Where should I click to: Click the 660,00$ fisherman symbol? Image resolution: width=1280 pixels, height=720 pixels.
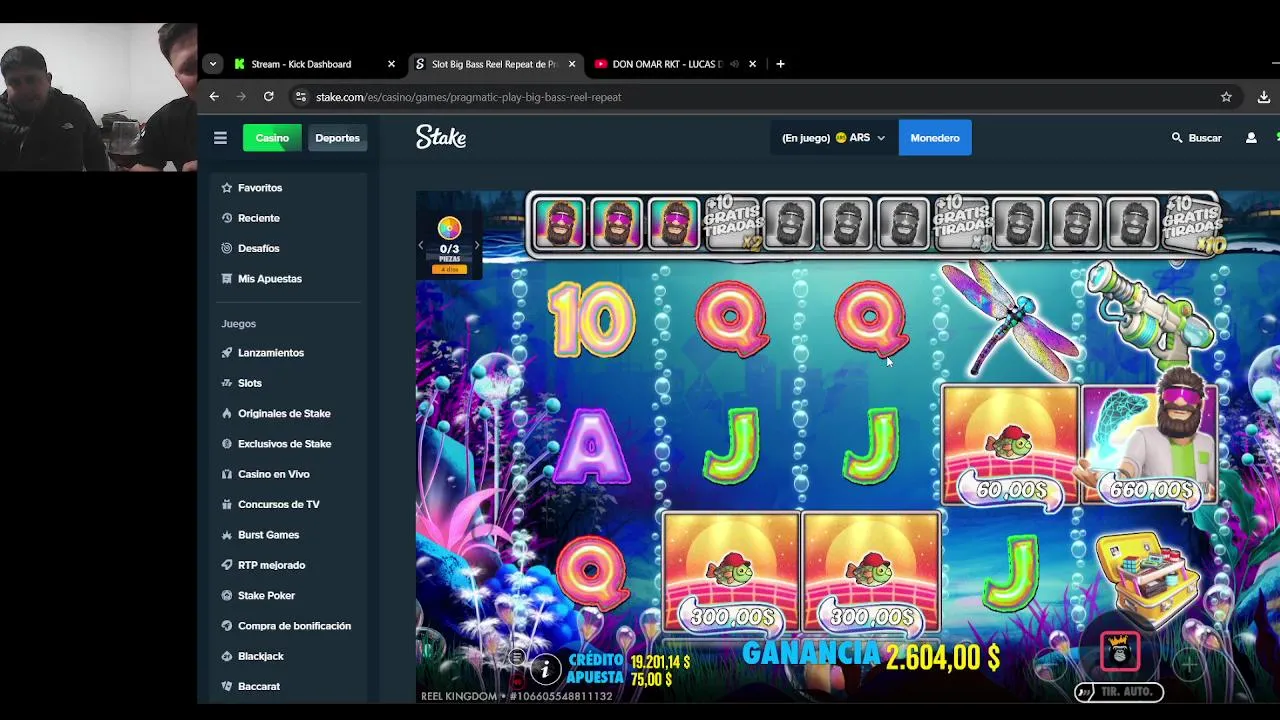click(x=1150, y=444)
